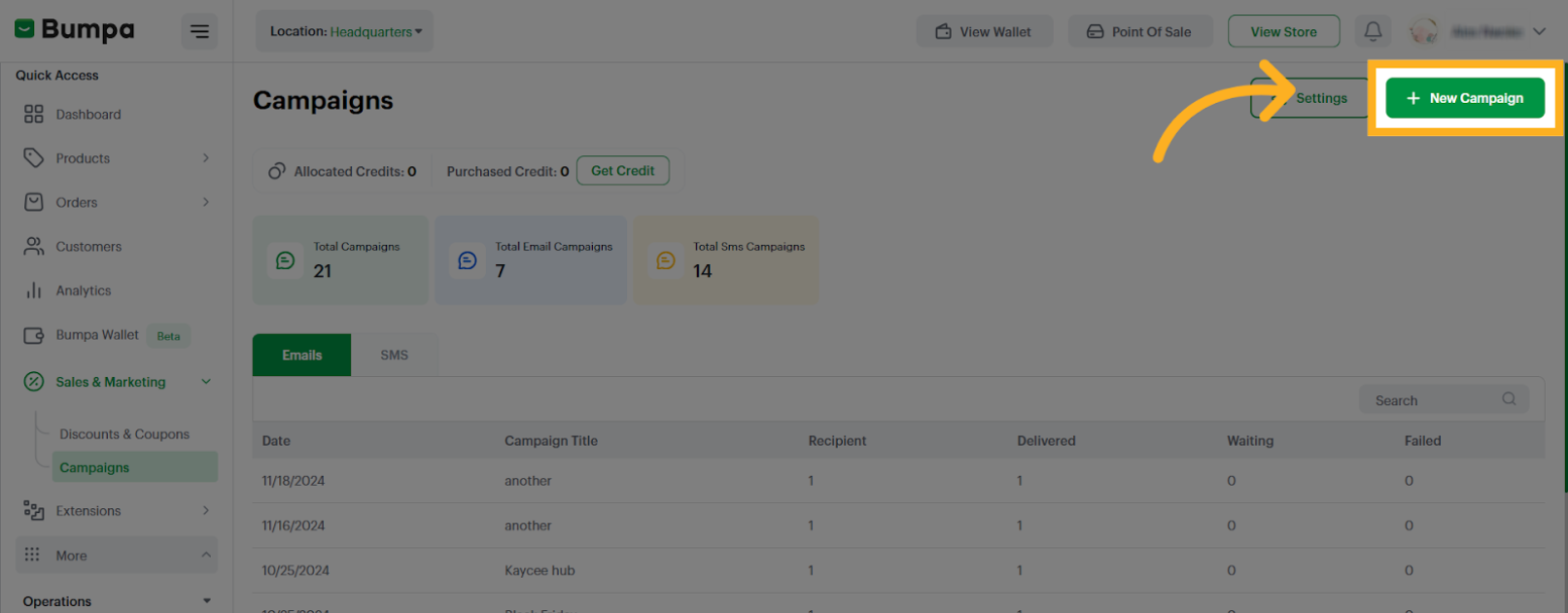Toggle the hamburger sidebar menu button

[x=199, y=31]
